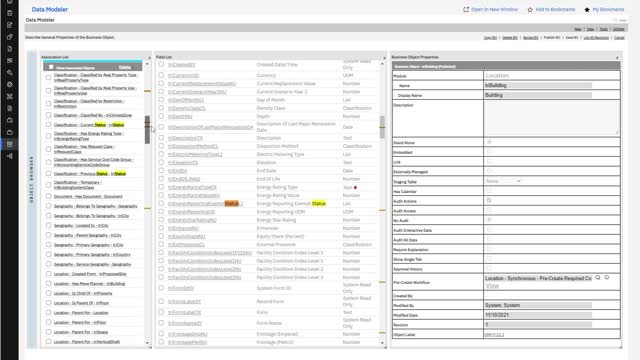Click the Save BO action

572,38
